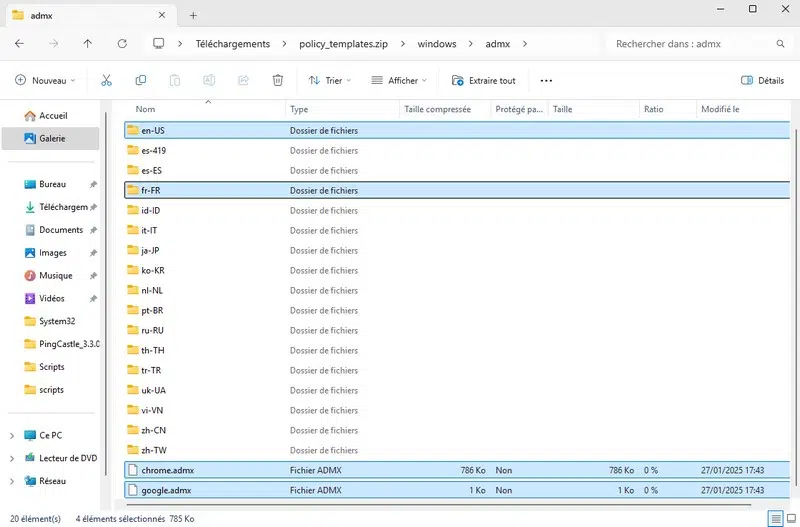Screen dimensions: 800x527
Task: Click the Refresh arrow in navigation bar
Action: [x=122, y=44]
